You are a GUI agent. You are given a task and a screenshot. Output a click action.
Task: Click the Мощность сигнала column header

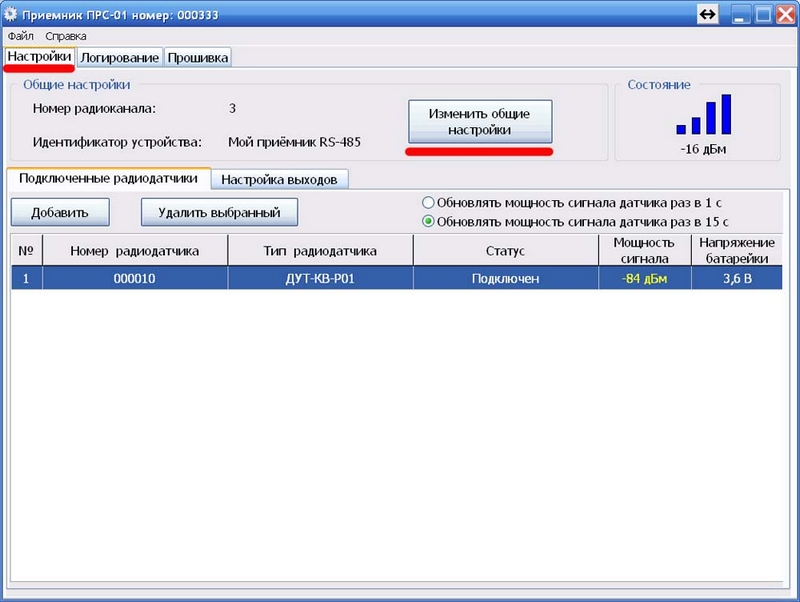click(644, 250)
